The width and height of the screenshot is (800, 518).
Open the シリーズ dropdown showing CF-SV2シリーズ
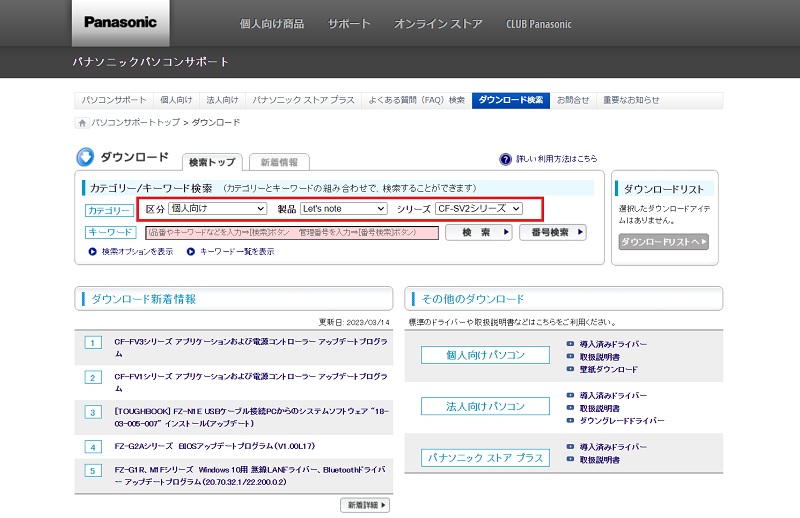tap(479, 208)
